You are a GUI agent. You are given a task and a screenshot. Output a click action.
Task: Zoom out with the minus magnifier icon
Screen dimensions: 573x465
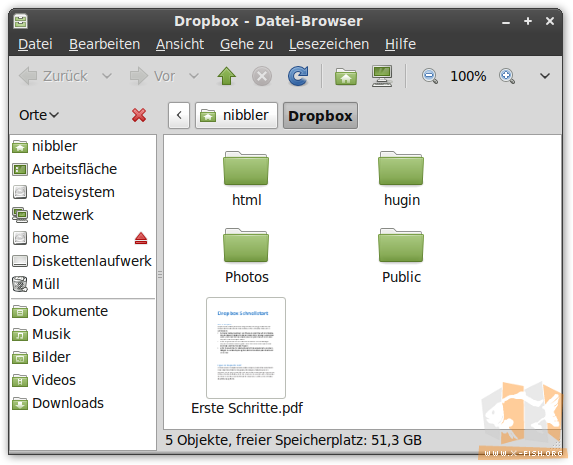click(x=430, y=76)
